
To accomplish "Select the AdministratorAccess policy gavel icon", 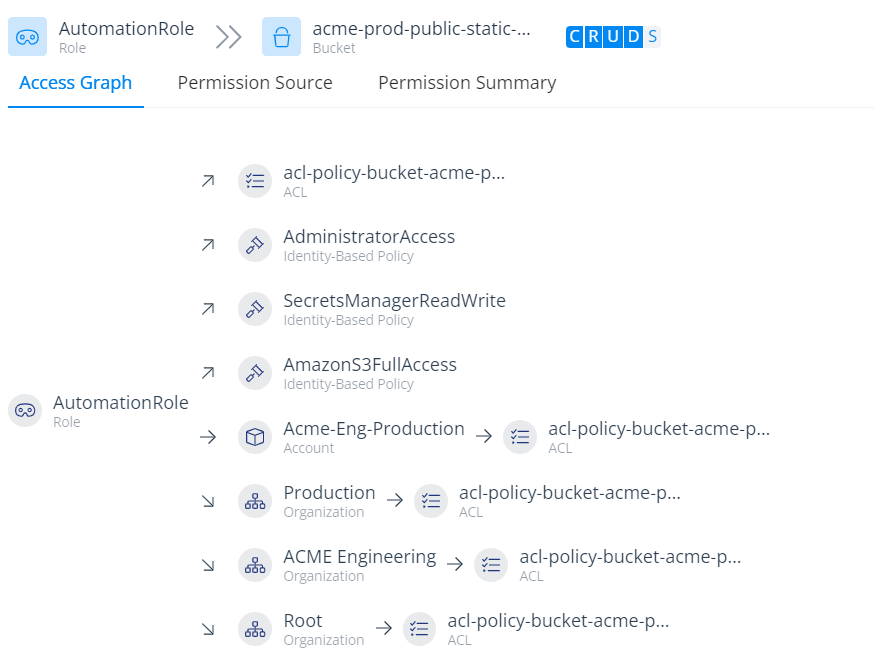I will 255,245.
